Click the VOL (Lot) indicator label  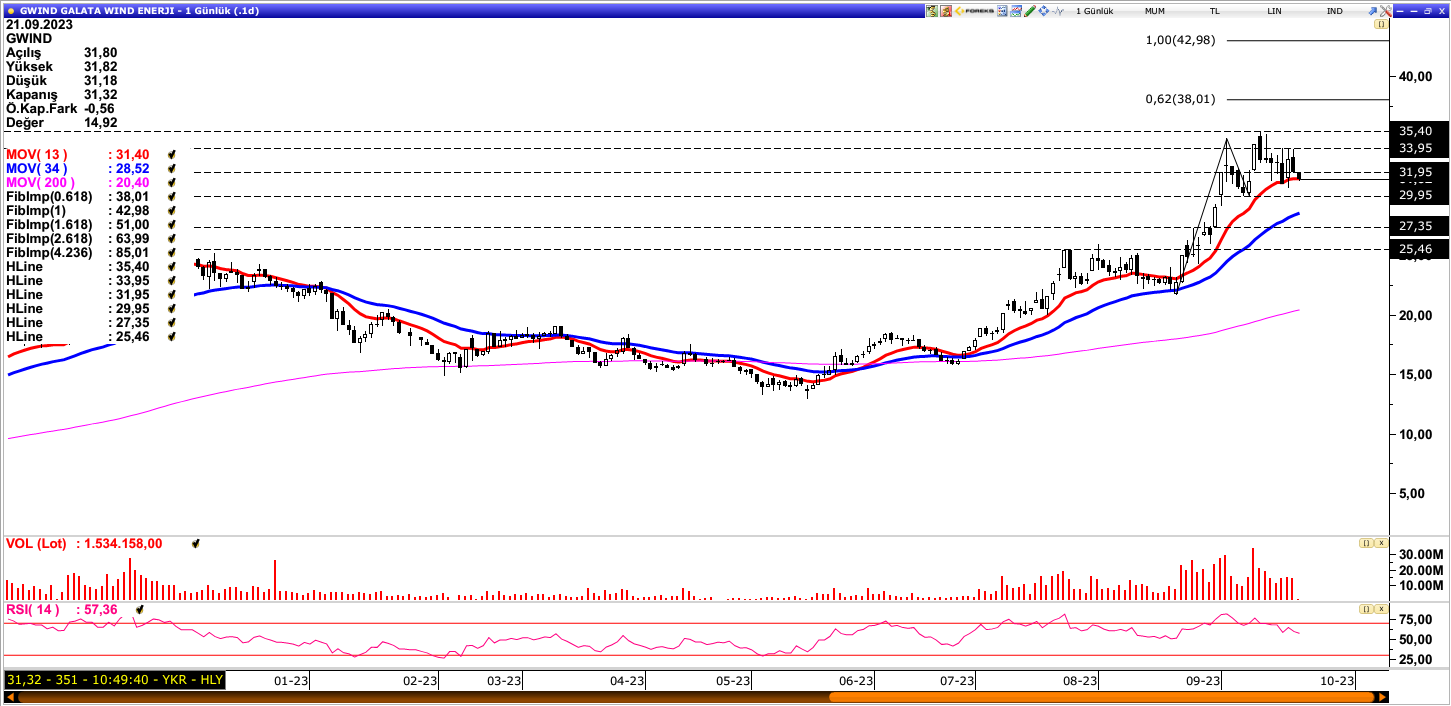click(x=36, y=544)
